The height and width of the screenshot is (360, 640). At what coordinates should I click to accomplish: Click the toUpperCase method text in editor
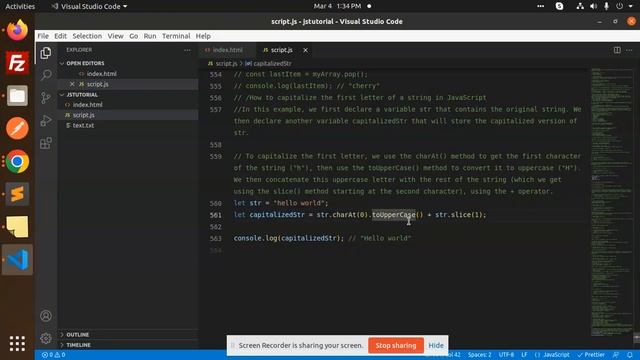(x=393, y=215)
